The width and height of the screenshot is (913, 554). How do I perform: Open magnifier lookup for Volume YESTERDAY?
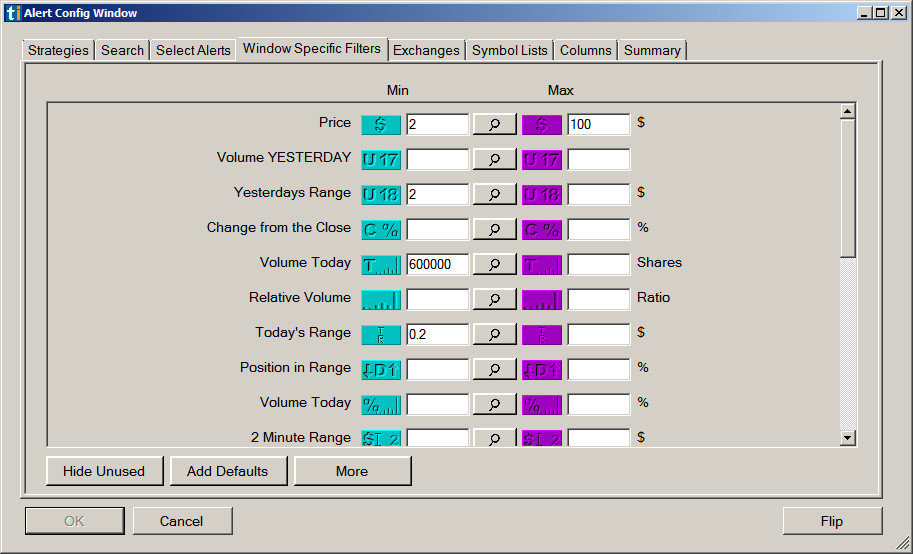[x=494, y=159]
